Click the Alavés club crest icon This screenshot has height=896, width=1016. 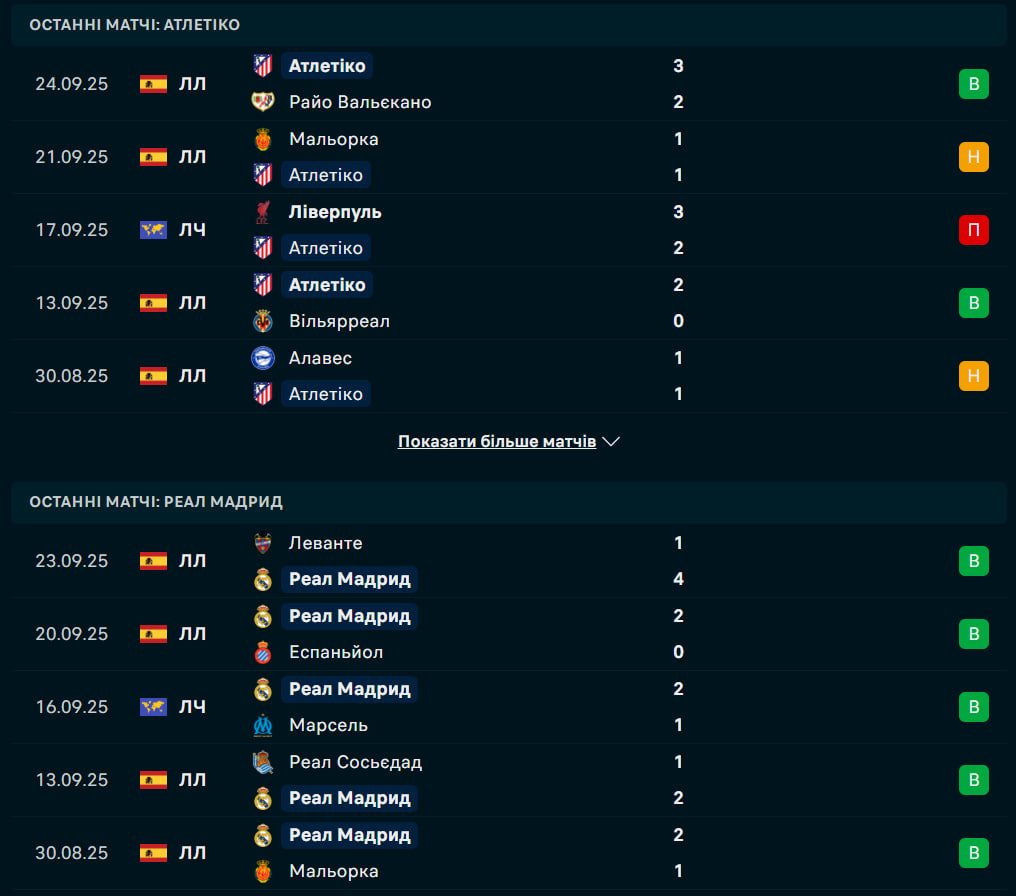coord(263,358)
